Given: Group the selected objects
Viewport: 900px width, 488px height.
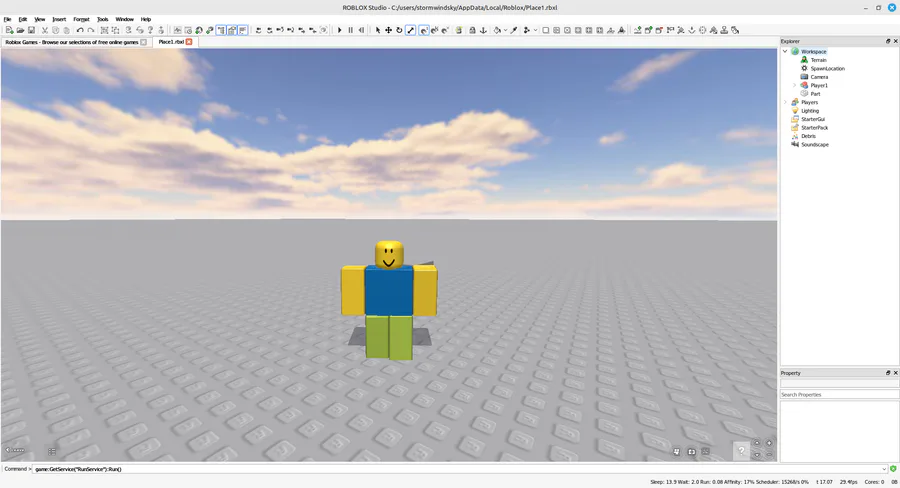Looking at the screenshot, I should click(104, 30).
